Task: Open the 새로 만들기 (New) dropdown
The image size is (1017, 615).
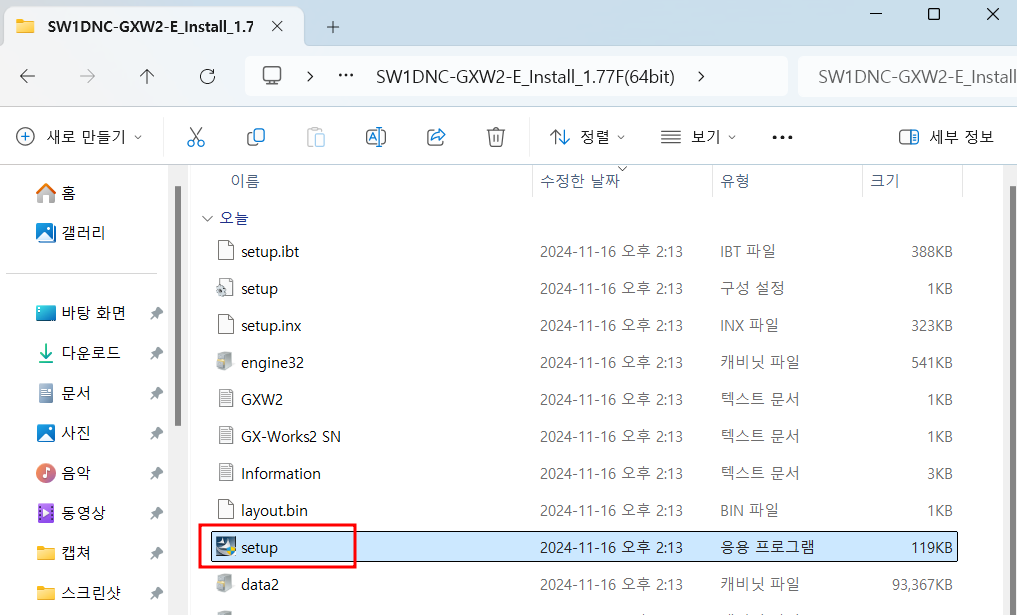Action: tap(78, 137)
